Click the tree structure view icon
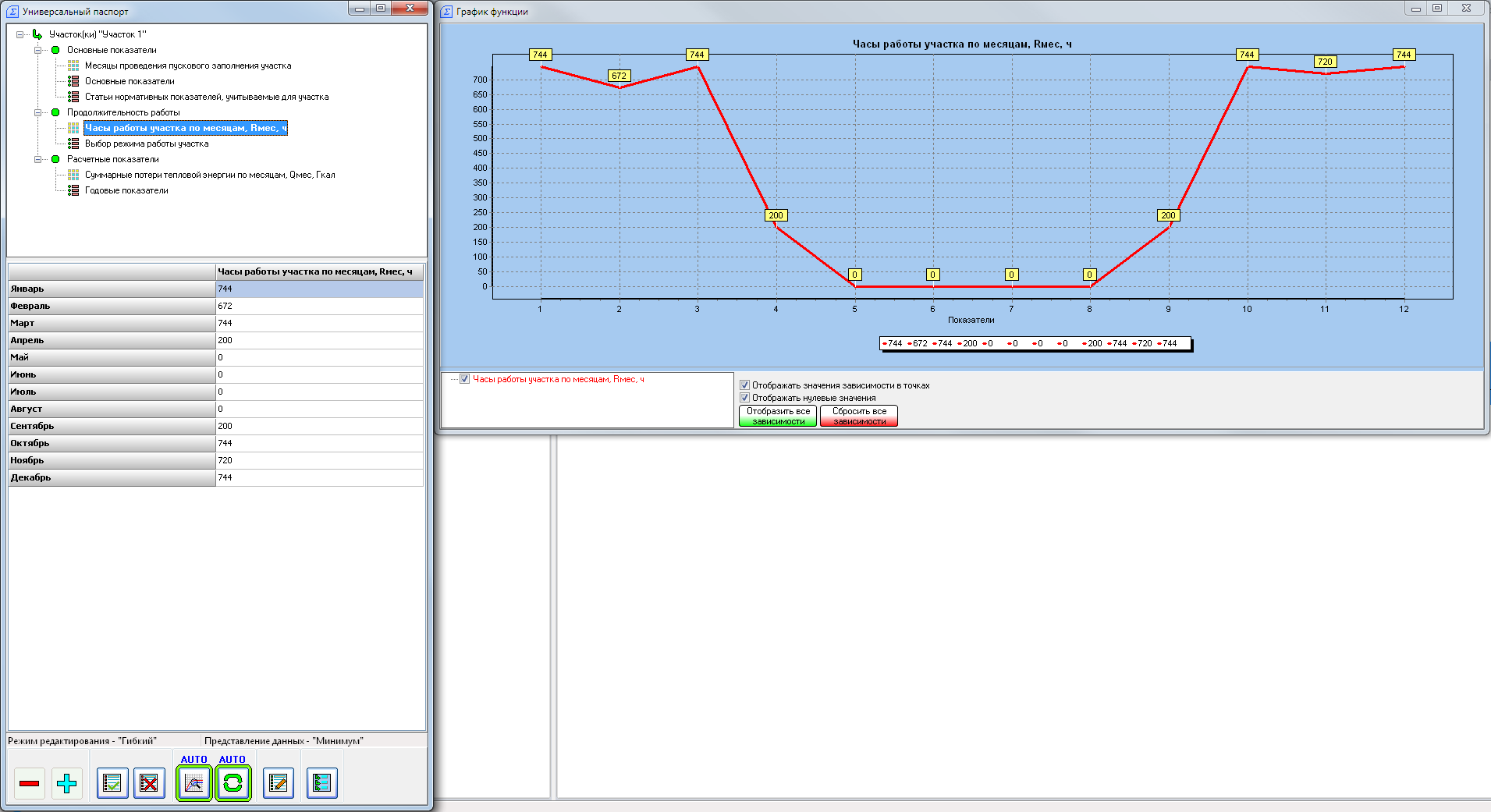The height and width of the screenshot is (812, 1491). click(x=321, y=783)
